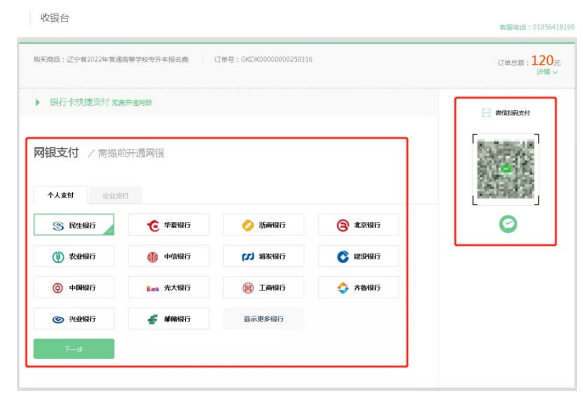Click the green 下一步 button
The height and width of the screenshot is (400, 583).
(x=74, y=349)
